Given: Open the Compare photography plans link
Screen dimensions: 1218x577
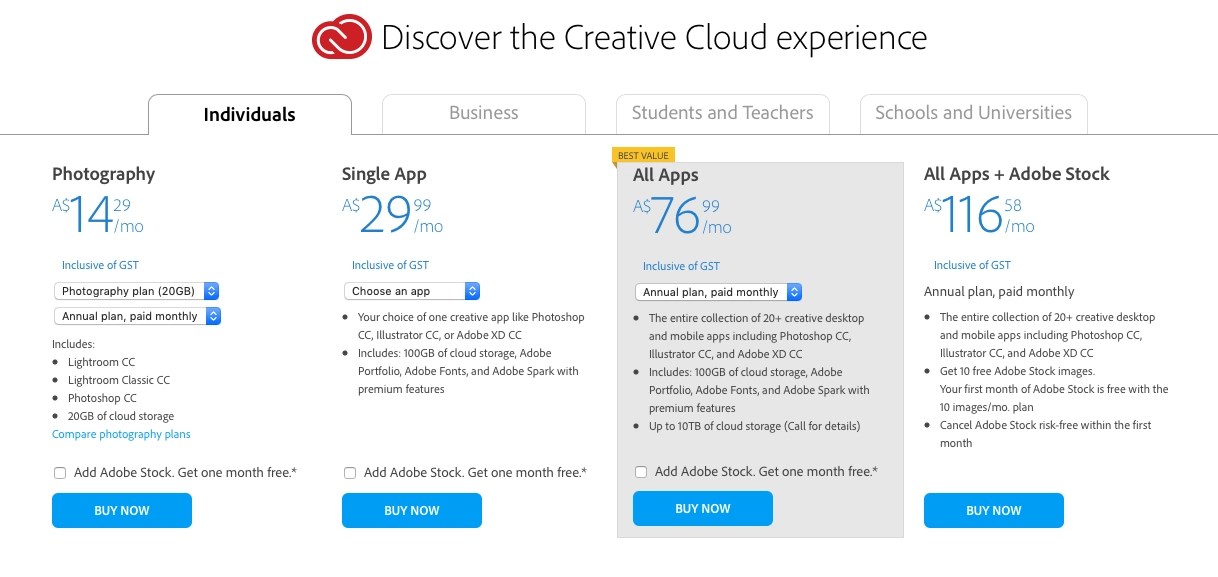Looking at the screenshot, I should click(121, 434).
